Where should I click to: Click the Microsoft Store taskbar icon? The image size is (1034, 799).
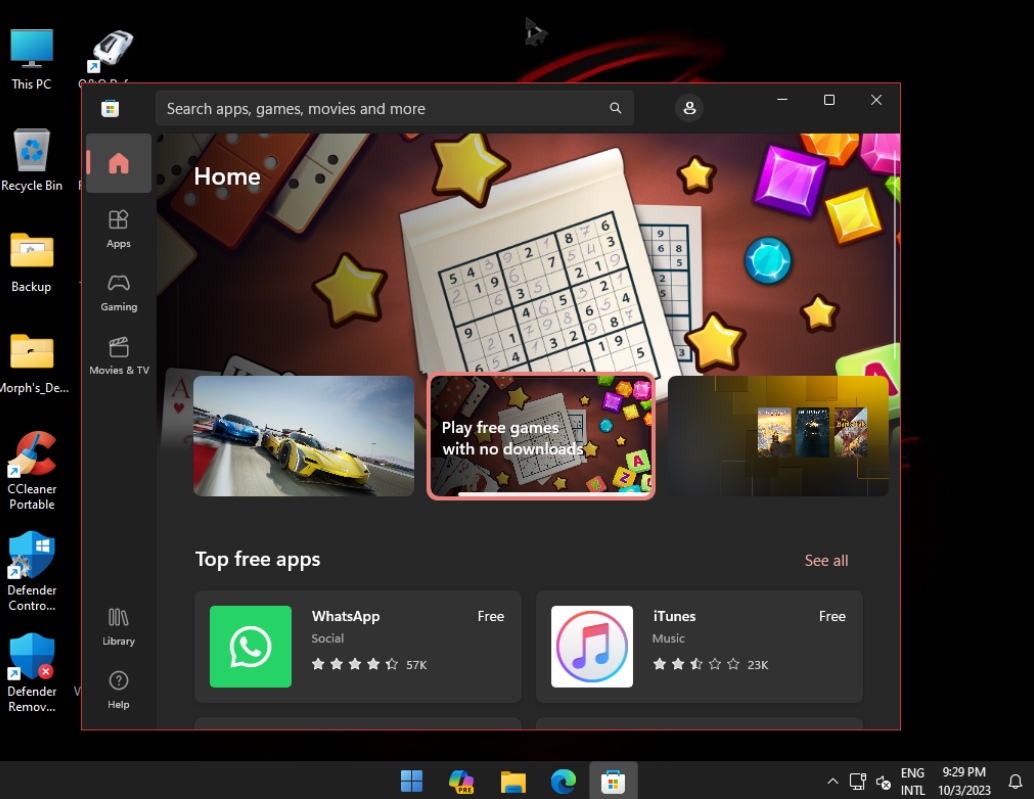[613, 781]
